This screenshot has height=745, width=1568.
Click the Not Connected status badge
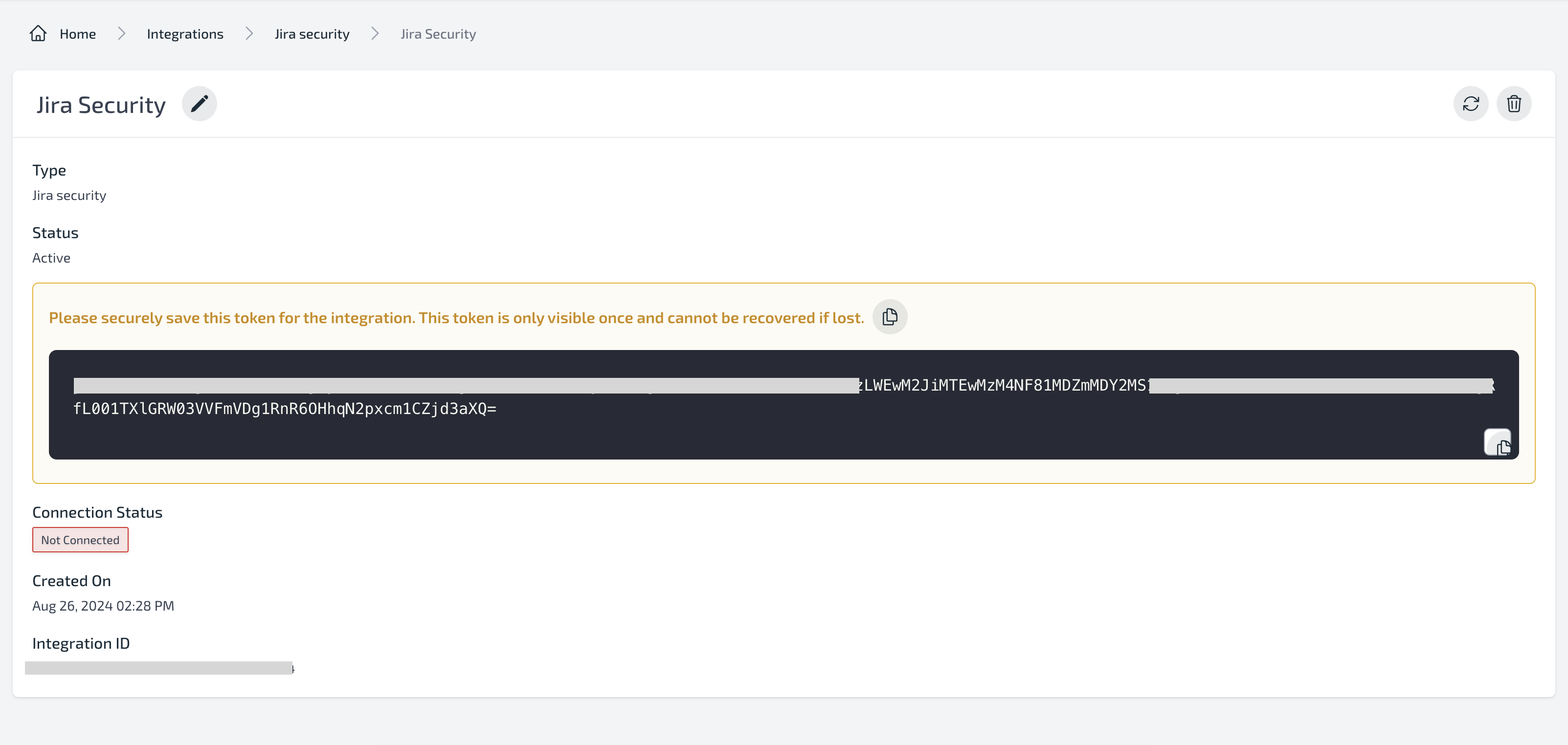[80, 540]
